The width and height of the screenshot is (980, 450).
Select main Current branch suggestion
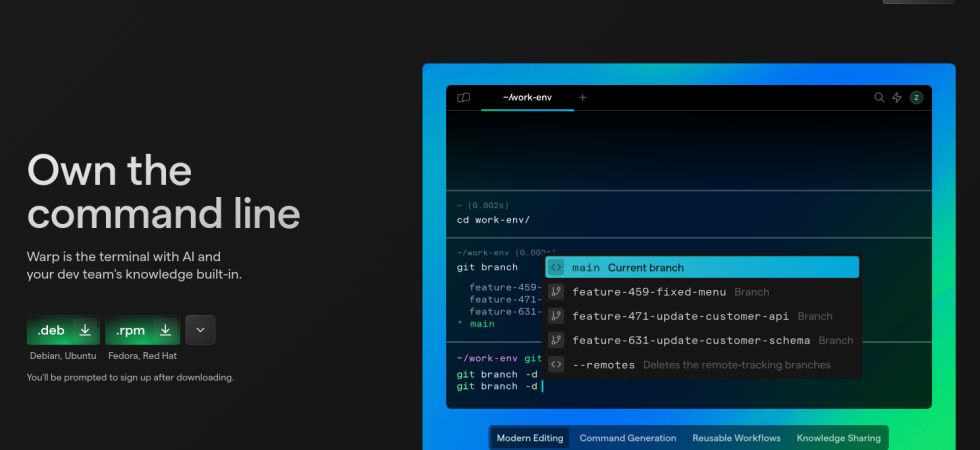coord(702,268)
